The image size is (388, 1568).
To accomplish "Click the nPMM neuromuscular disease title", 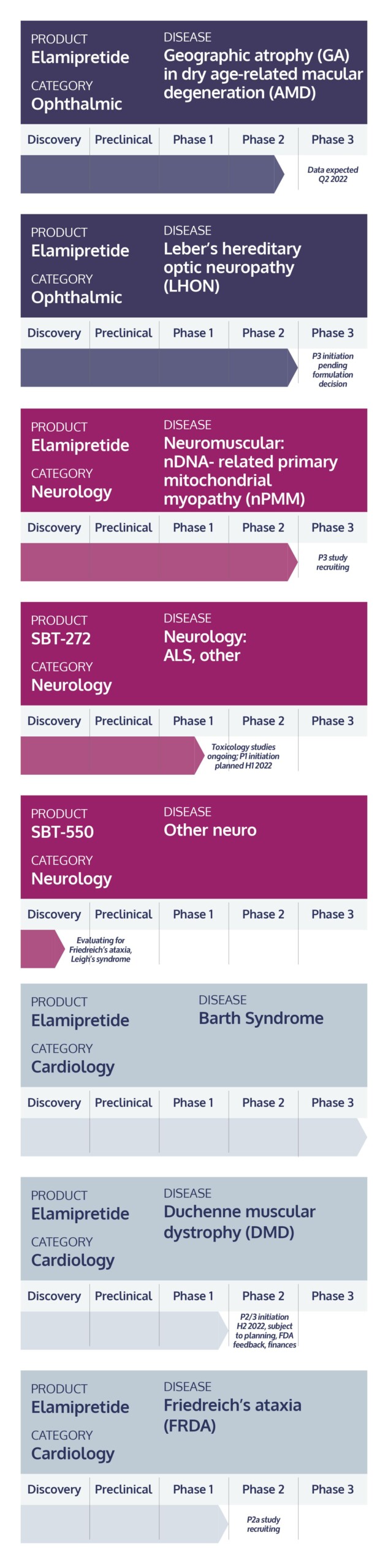I will pyautogui.click(x=251, y=472).
